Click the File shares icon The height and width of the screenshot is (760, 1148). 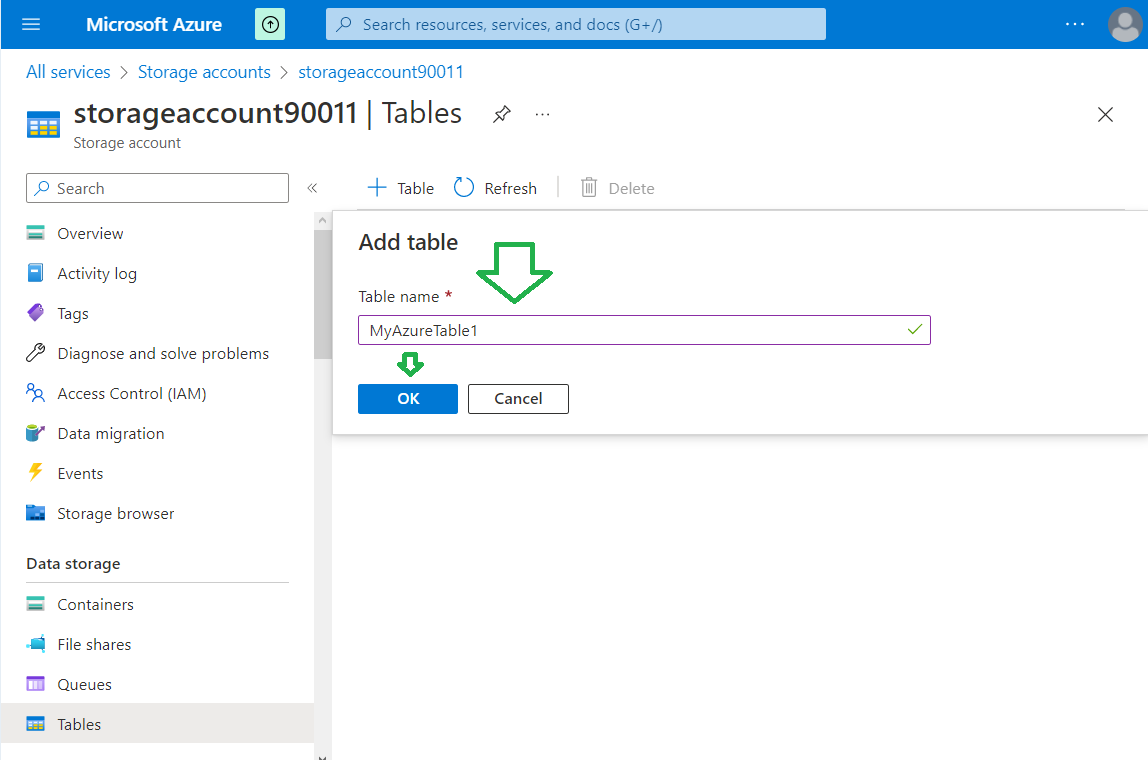click(x=35, y=644)
